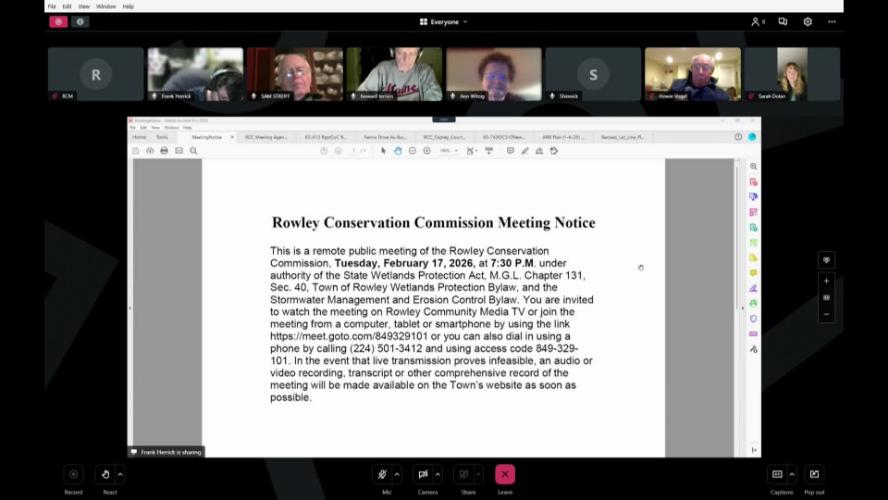The height and width of the screenshot is (500, 888).
Task: Expand the Camera options arrow
Action: click(439, 474)
